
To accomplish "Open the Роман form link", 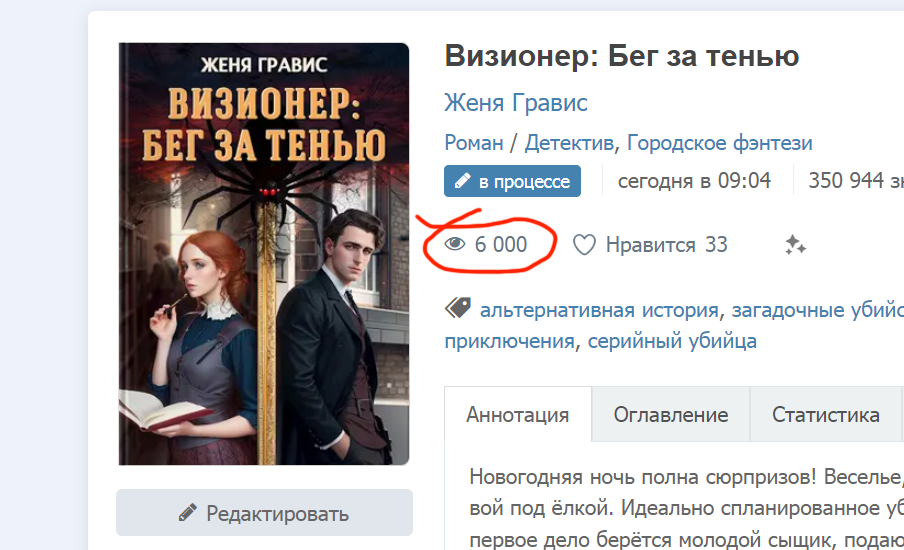I will click(x=473, y=142).
